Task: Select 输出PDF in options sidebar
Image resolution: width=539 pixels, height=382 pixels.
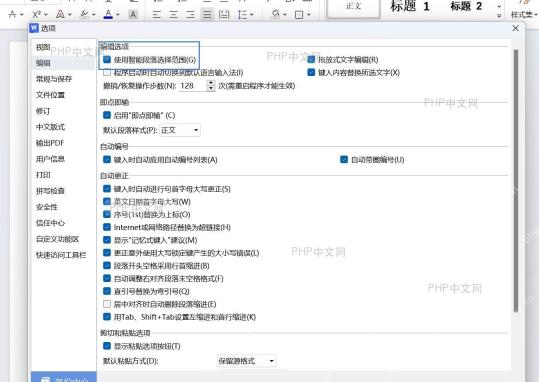Action: pyautogui.click(x=50, y=143)
